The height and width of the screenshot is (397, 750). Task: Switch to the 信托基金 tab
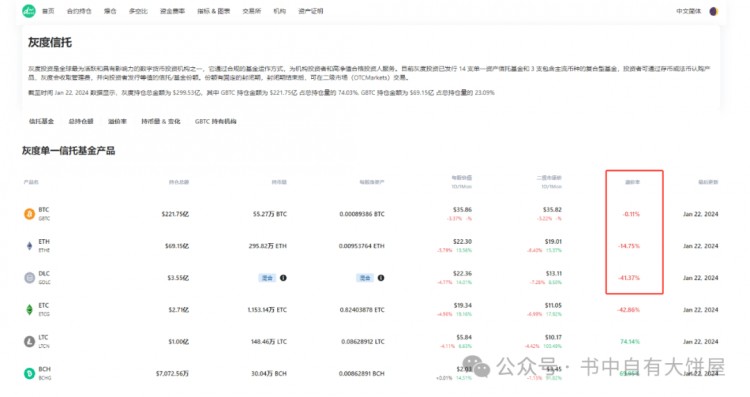click(41, 121)
